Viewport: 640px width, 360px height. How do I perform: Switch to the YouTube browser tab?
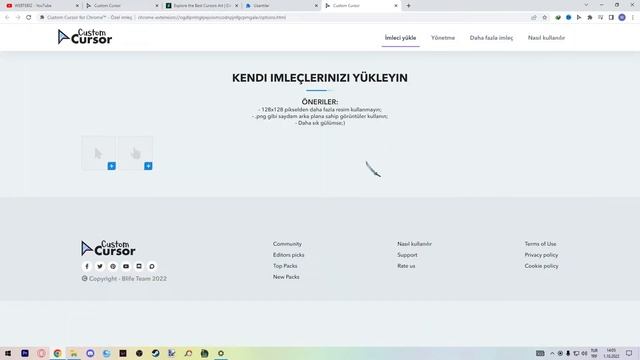point(41,6)
